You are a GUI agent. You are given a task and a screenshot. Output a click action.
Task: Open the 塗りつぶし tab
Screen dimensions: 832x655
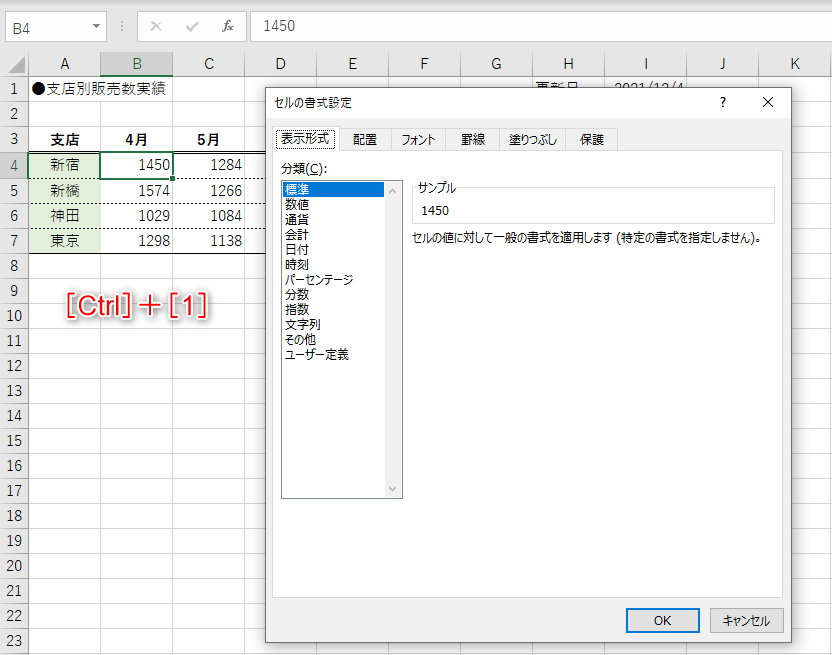click(531, 140)
